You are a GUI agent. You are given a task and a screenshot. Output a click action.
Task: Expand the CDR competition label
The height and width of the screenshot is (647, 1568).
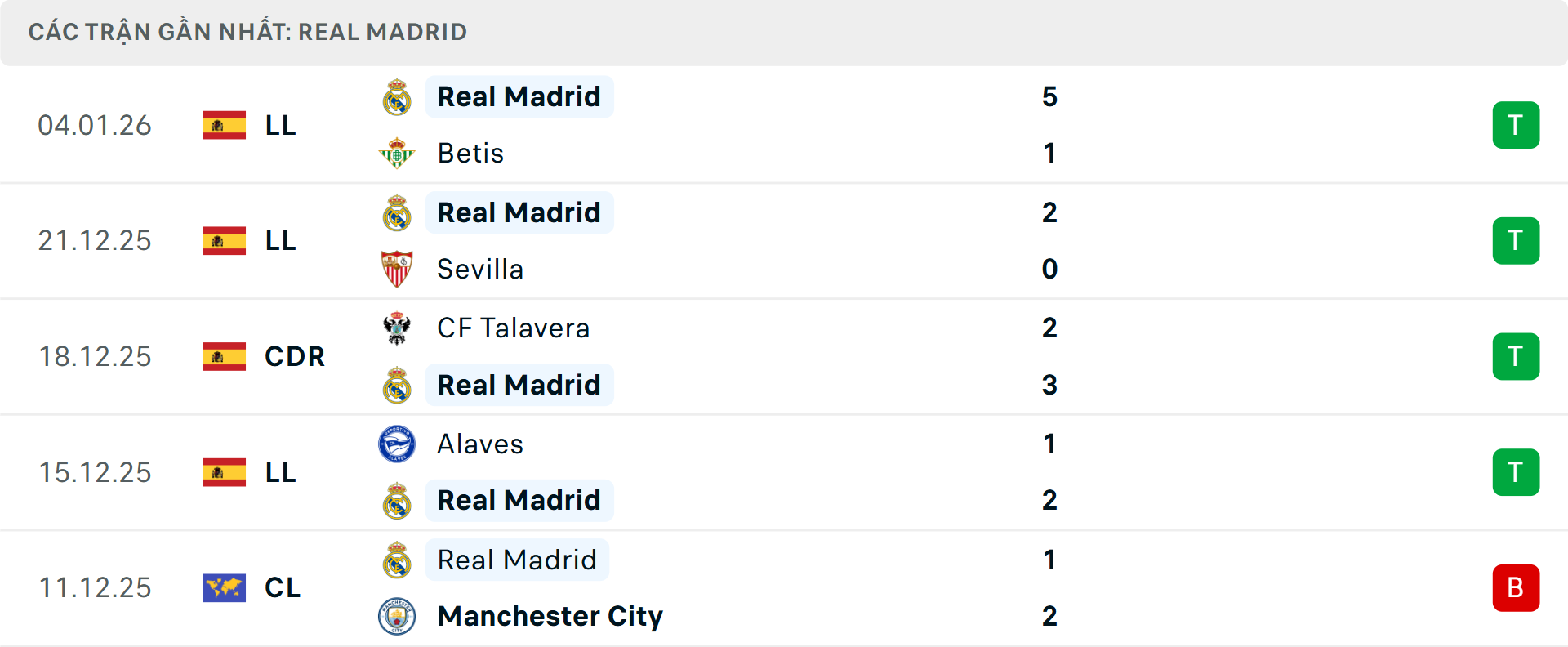(294, 356)
